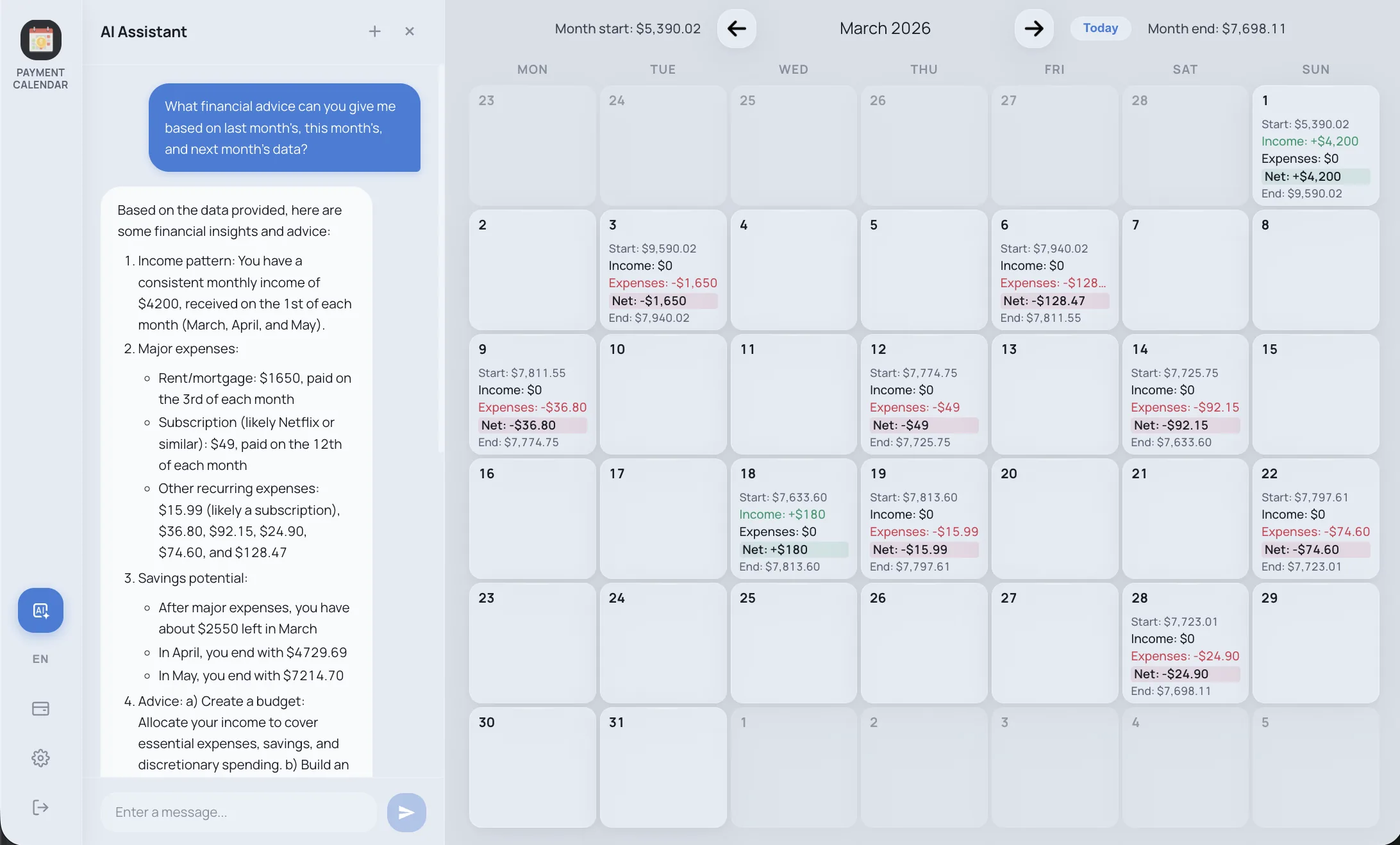Select empty March 31 day cell
This screenshot has width=1400, height=845.
click(x=663, y=767)
